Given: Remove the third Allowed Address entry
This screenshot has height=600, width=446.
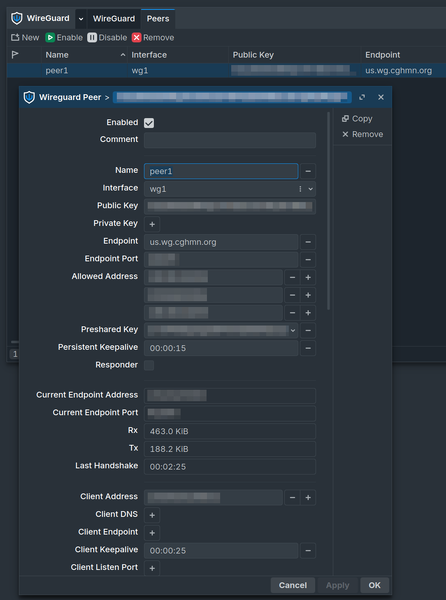Looking at the screenshot, I should 292,313.
